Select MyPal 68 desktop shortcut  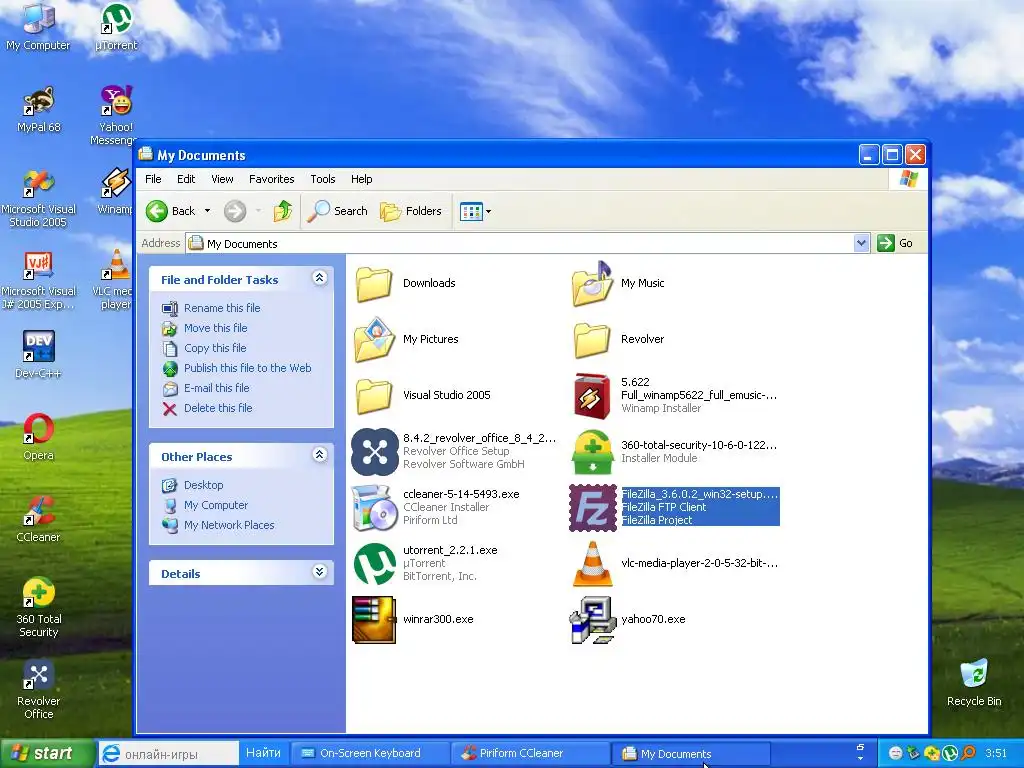point(38,109)
